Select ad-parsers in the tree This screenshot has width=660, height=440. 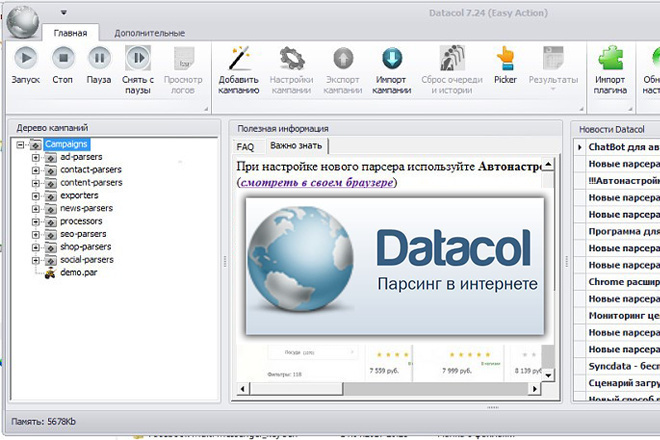coord(81,157)
